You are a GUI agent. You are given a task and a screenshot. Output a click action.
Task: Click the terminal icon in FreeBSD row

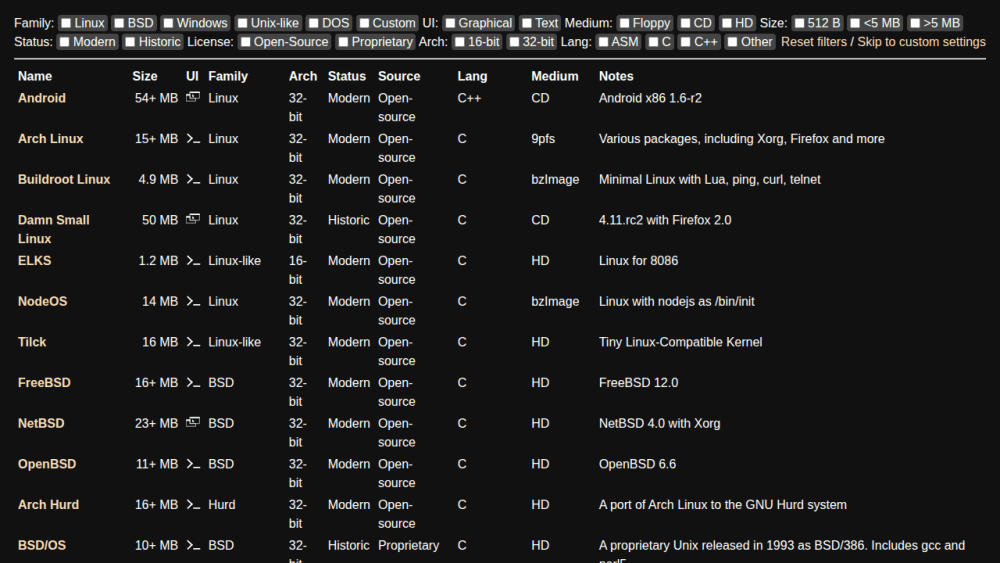tap(193, 383)
